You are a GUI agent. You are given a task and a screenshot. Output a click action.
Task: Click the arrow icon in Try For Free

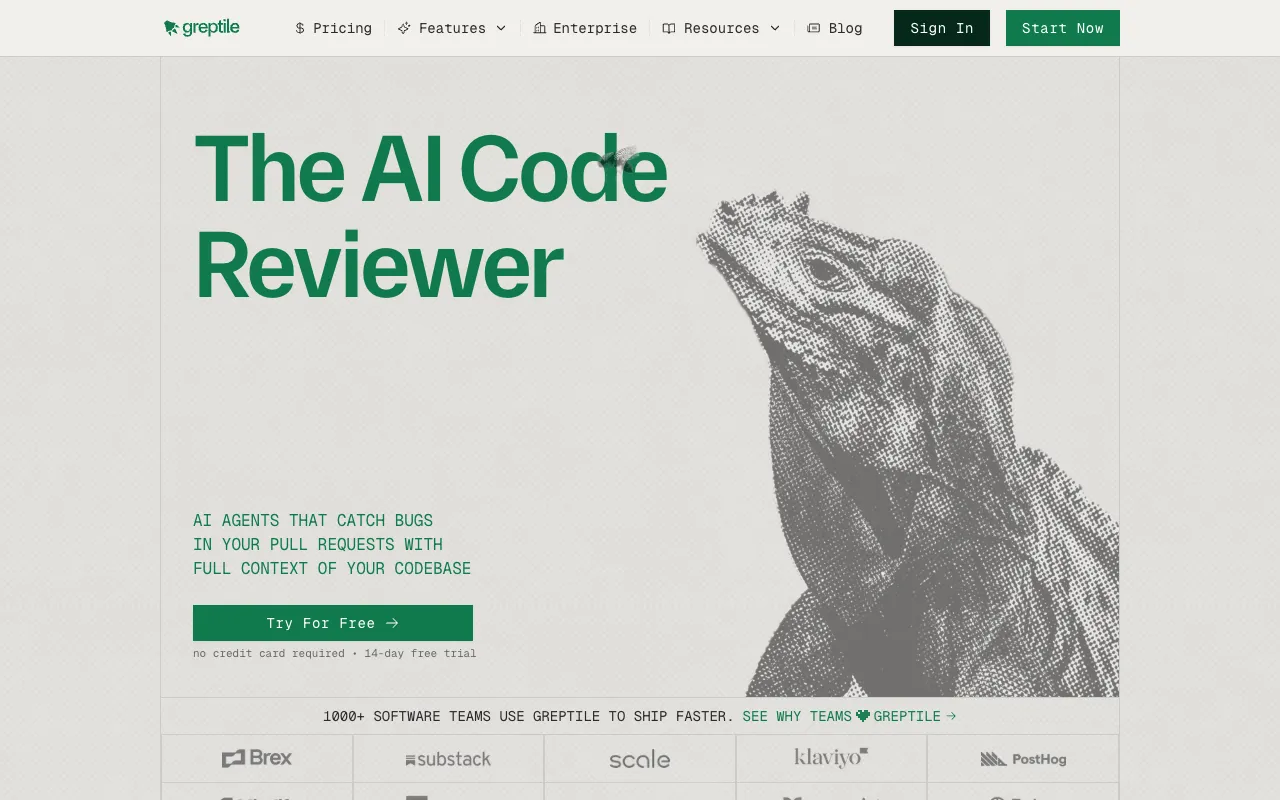coord(392,623)
